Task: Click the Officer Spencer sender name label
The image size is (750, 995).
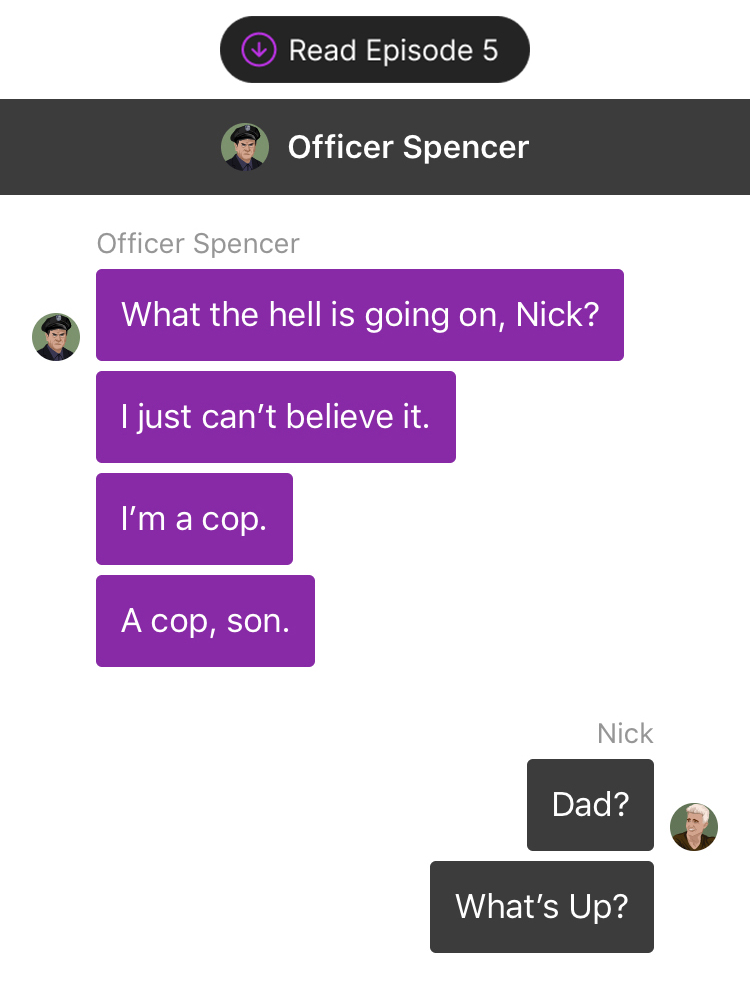Action: click(x=198, y=244)
